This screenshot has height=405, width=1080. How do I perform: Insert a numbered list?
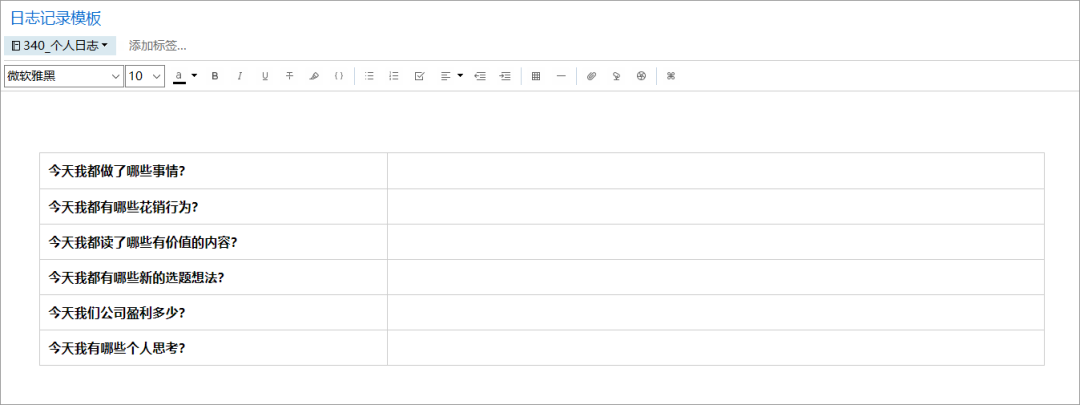(x=394, y=76)
